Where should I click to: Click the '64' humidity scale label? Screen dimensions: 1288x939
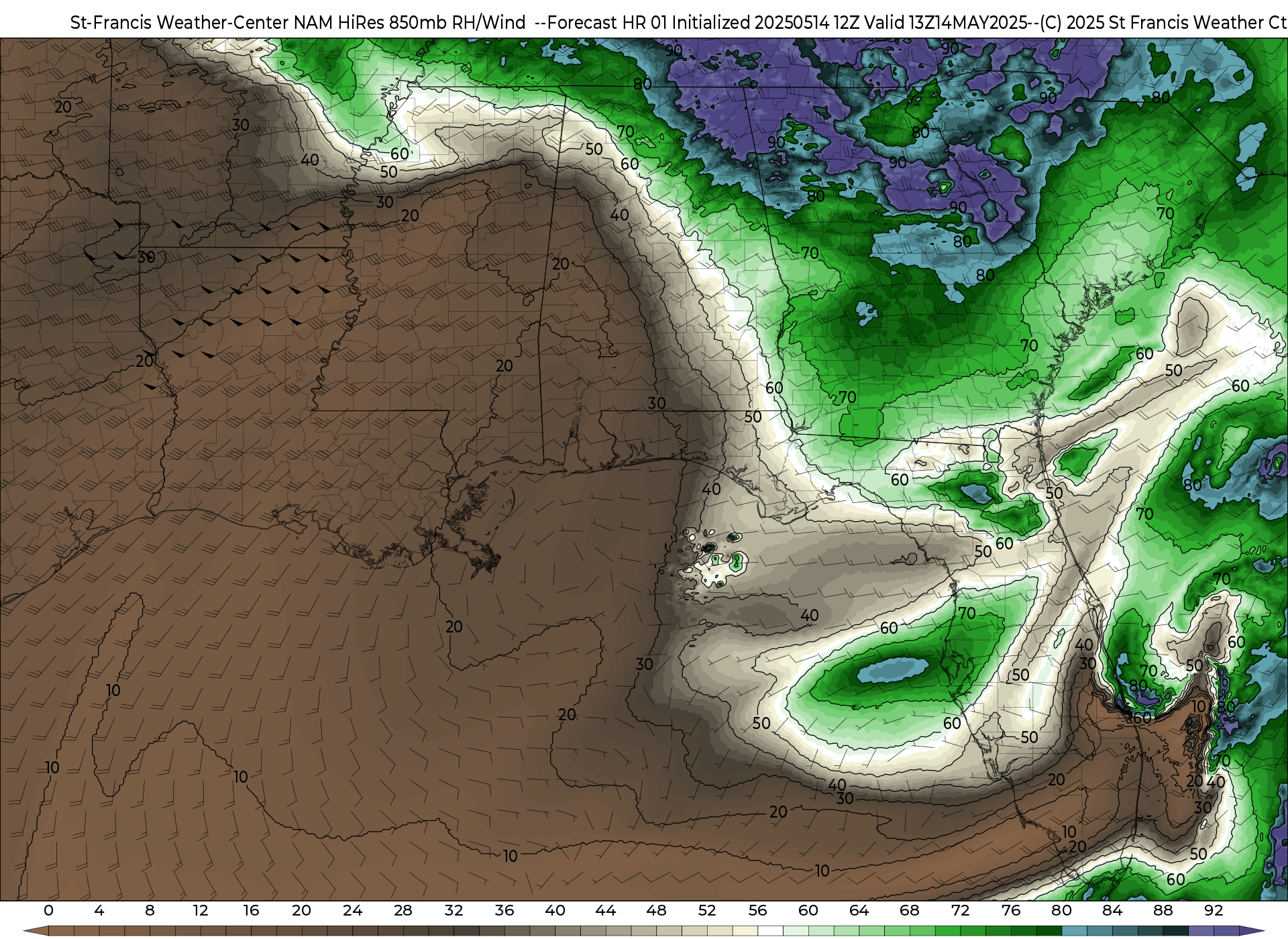(859, 910)
